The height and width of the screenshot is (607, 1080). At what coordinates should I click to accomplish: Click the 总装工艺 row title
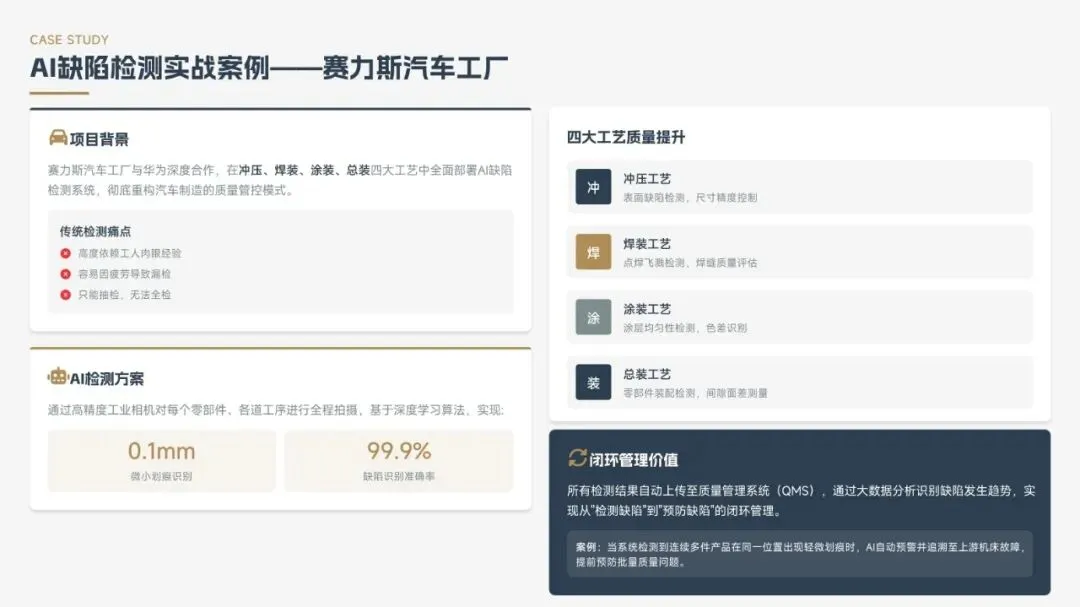pyautogui.click(x=647, y=374)
